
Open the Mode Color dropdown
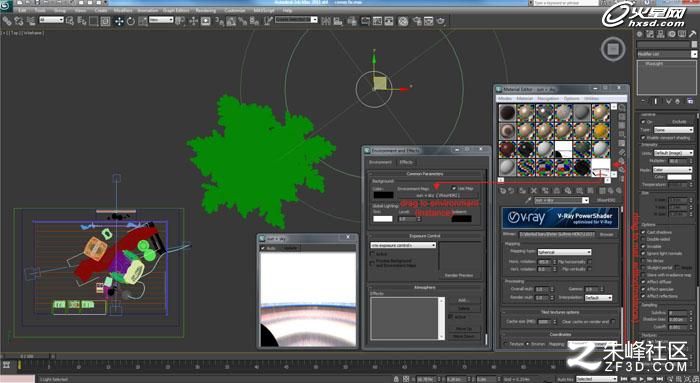(672, 170)
